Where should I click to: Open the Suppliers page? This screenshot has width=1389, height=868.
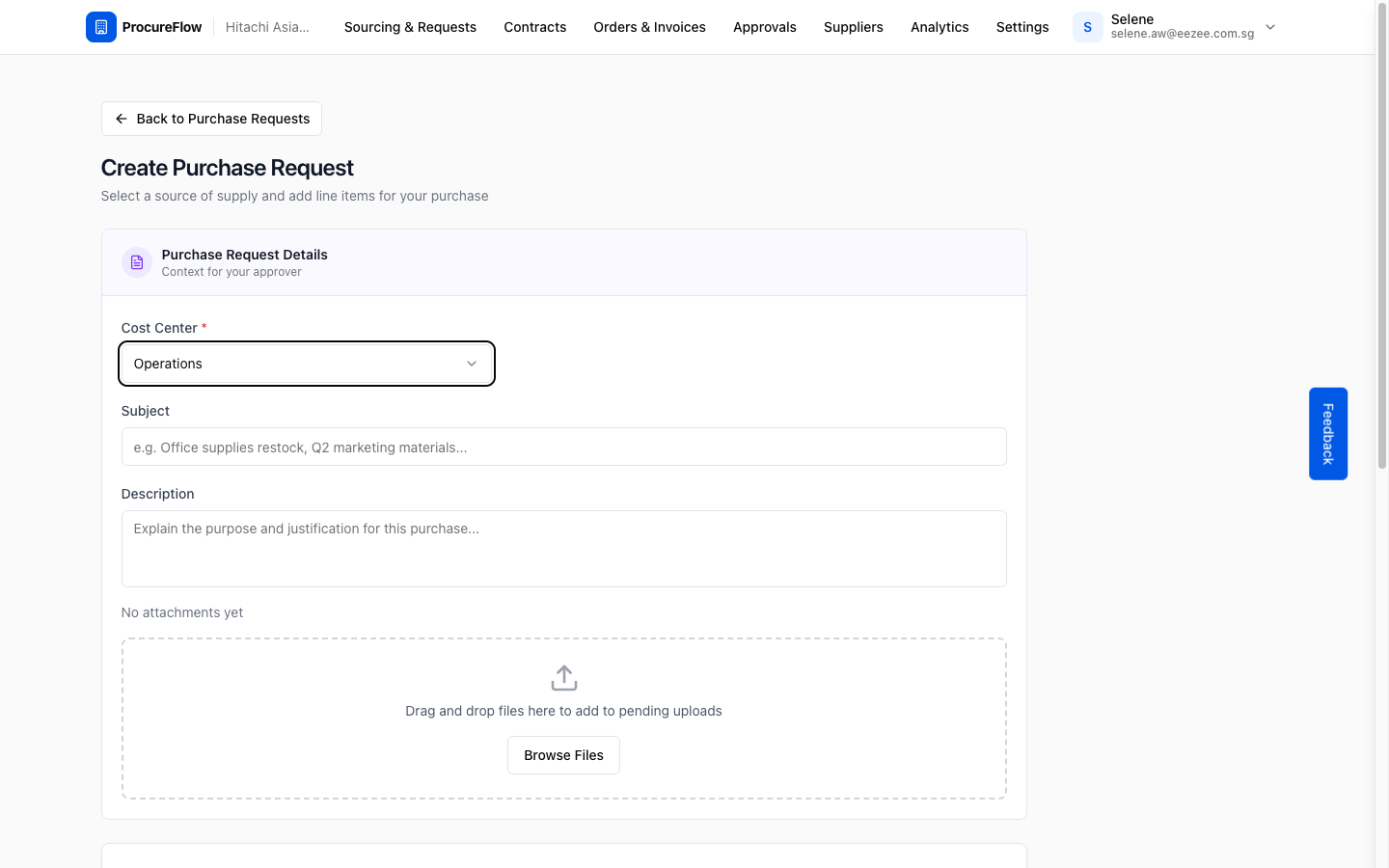[x=854, y=27]
